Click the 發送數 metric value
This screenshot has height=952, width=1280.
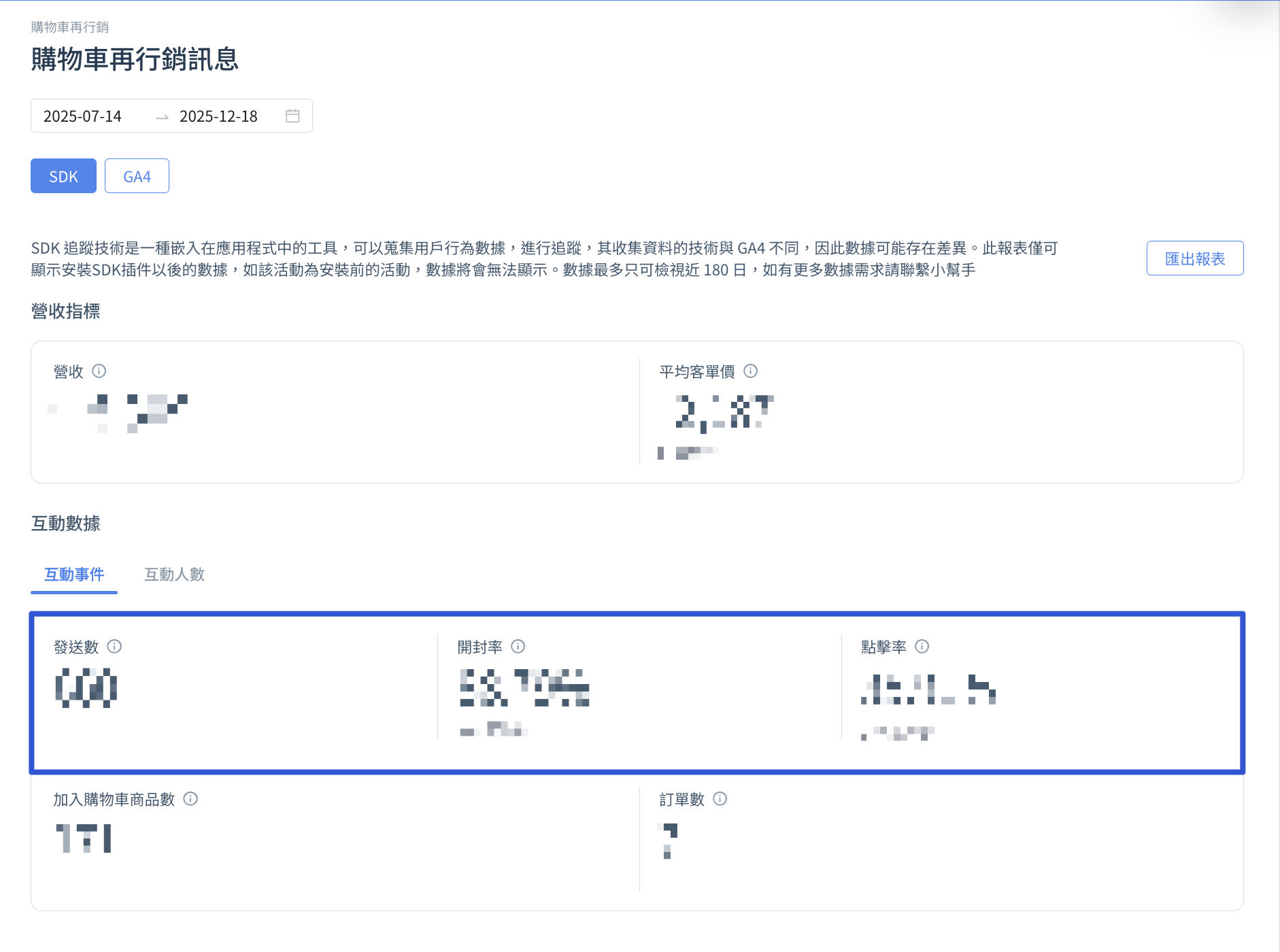86,687
